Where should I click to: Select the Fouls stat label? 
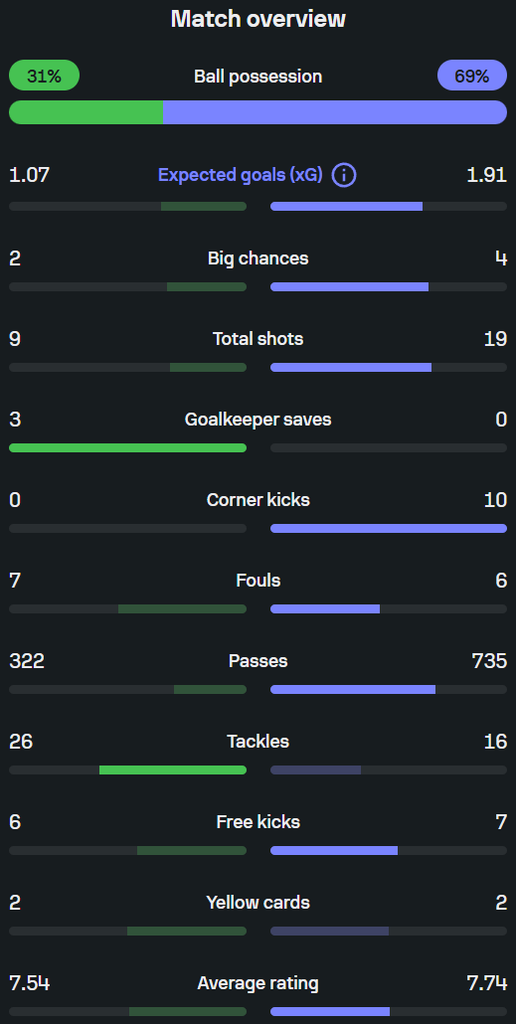point(258,581)
